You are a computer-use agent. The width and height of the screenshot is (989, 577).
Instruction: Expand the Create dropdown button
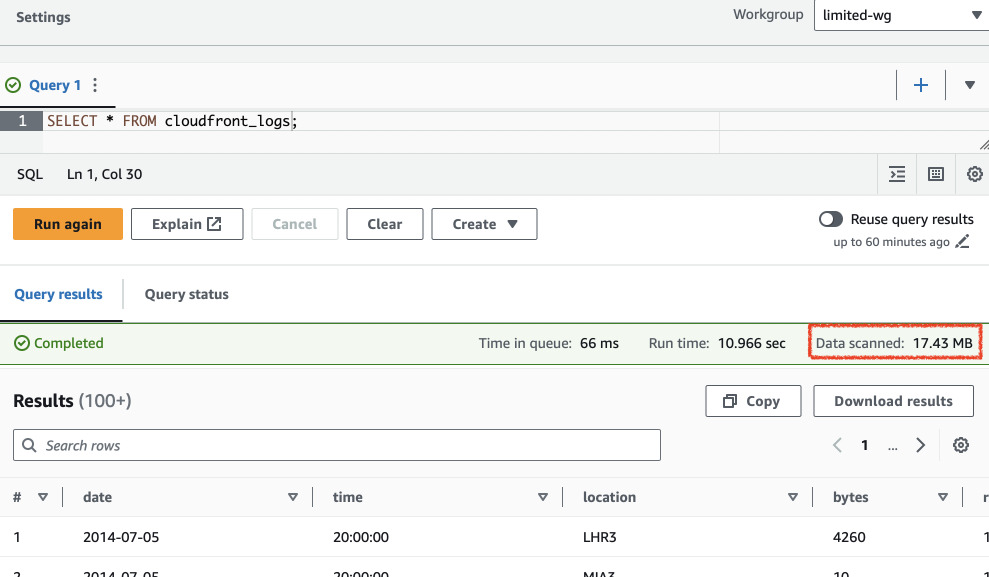[484, 224]
